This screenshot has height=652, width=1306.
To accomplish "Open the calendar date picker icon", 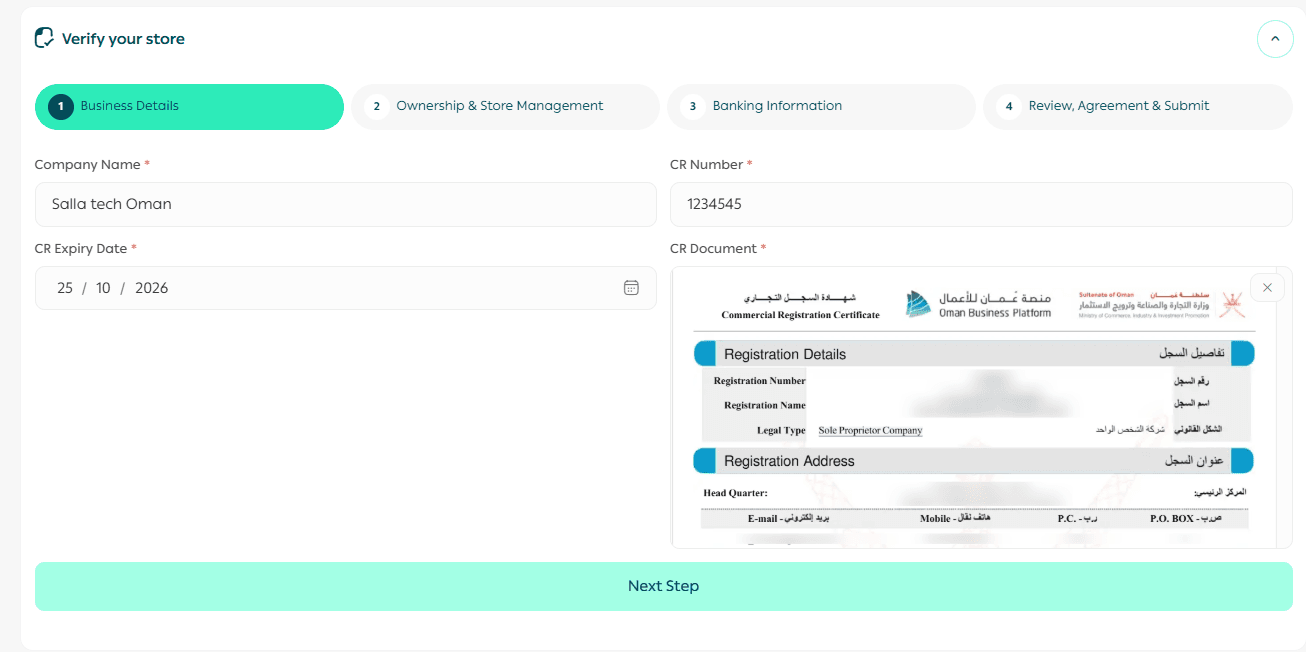I will coord(631,288).
